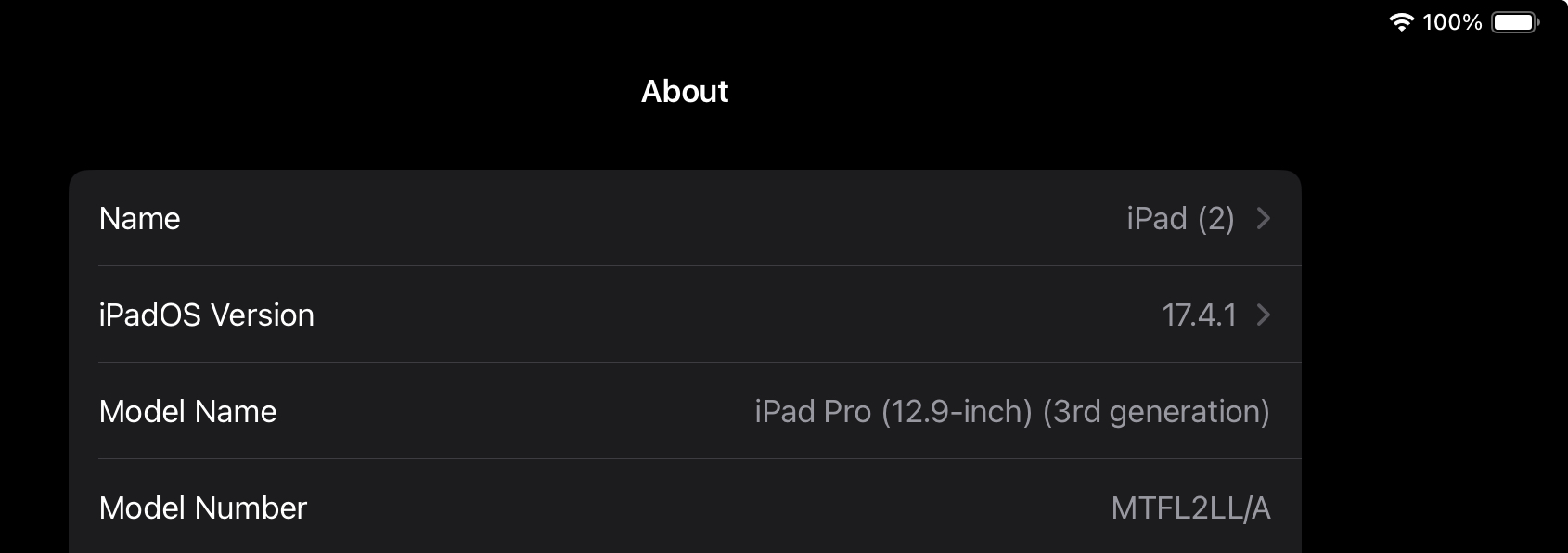Screen dimensions: 1568x553
Task: Tap the battery icon in status bar
Action: [1514, 22]
